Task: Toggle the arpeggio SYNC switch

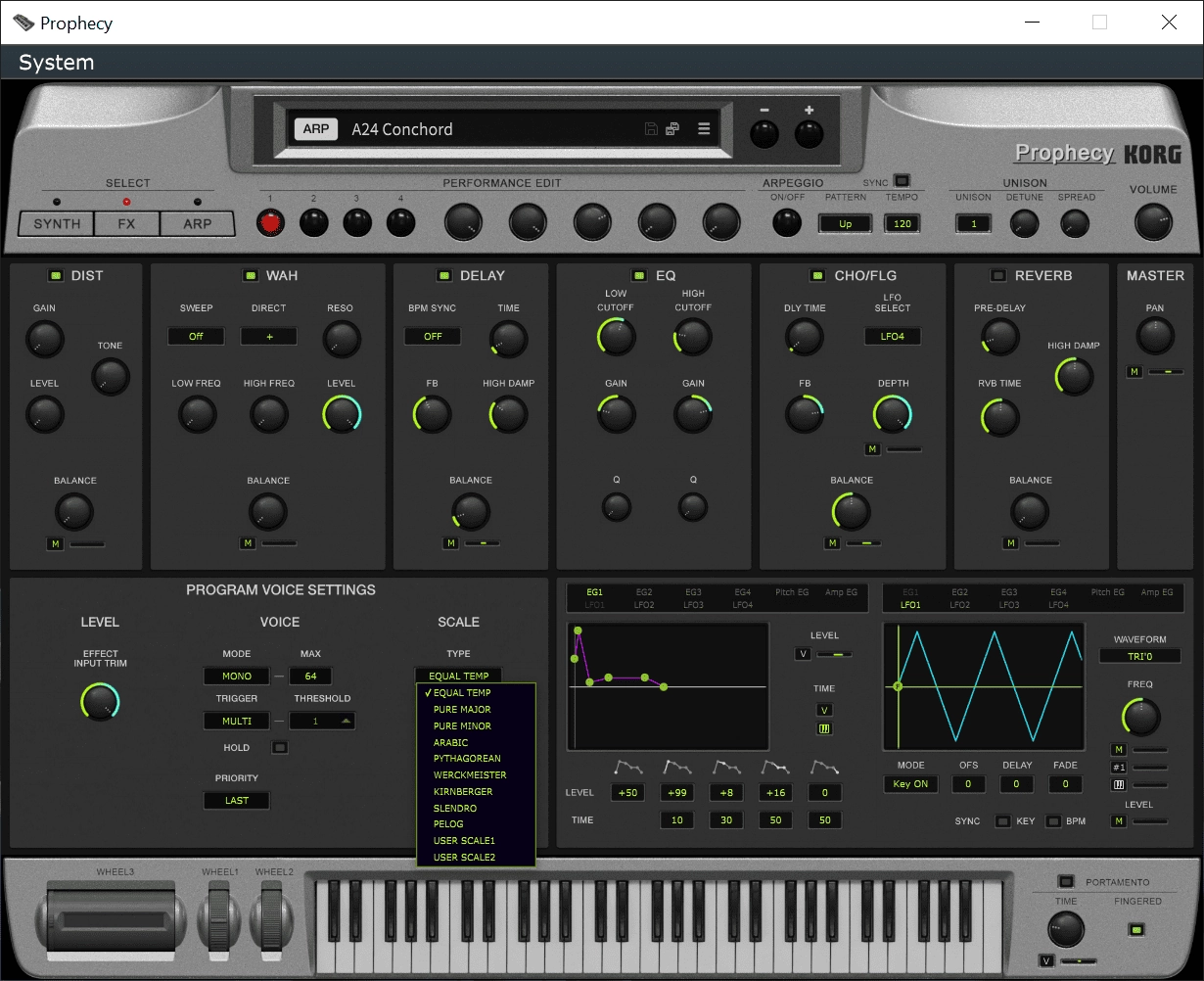Action: (x=902, y=181)
